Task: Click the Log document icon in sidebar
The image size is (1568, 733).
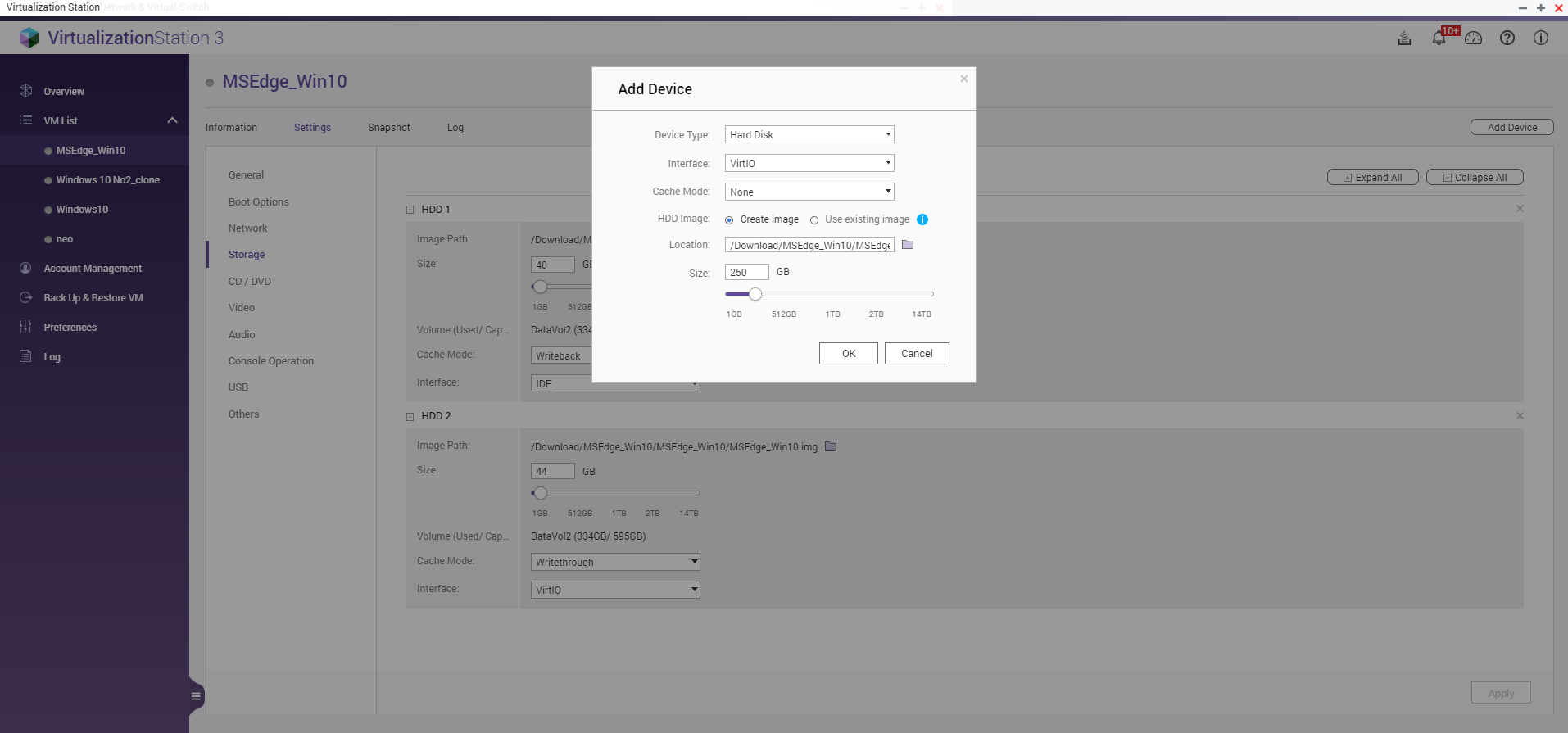Action: (x=25, y=356)
